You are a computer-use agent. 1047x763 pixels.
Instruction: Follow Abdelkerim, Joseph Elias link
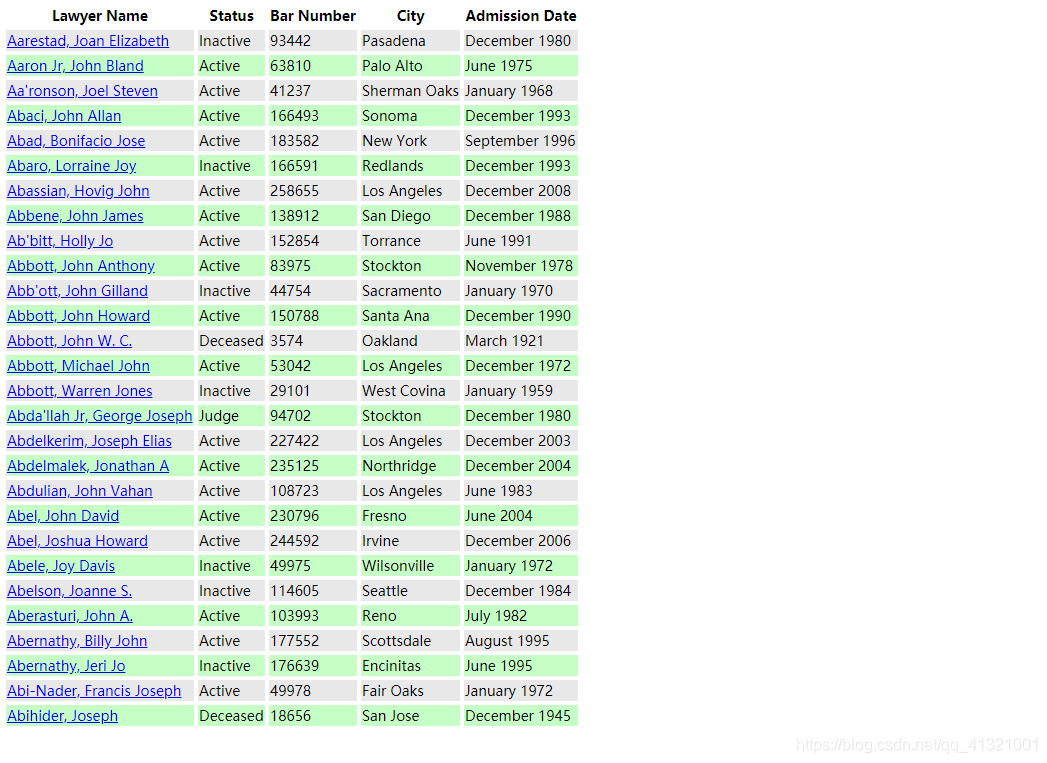click(89, 441)
